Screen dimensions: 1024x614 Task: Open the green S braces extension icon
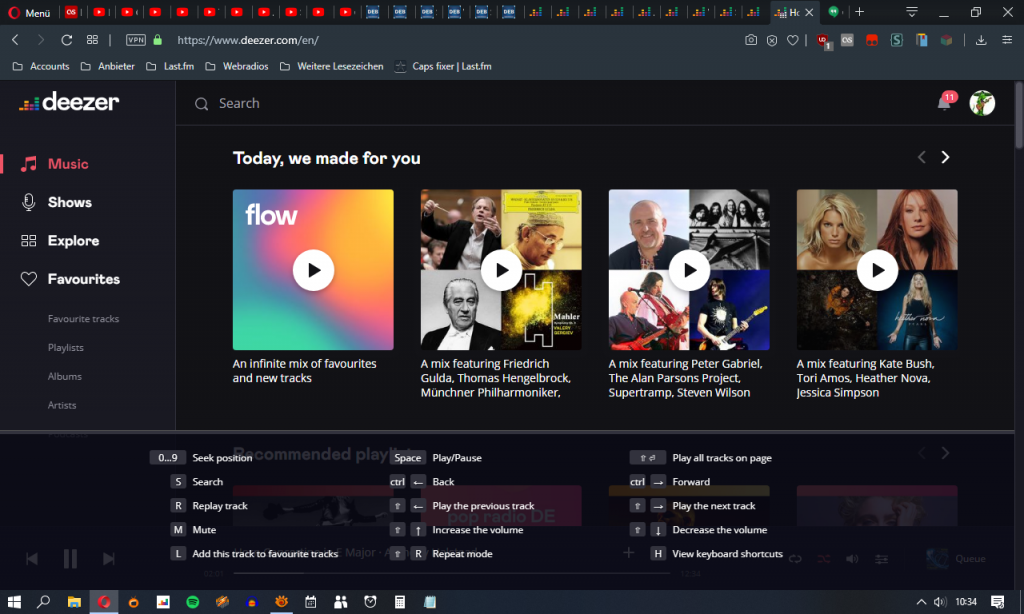[x=897, y=40]
